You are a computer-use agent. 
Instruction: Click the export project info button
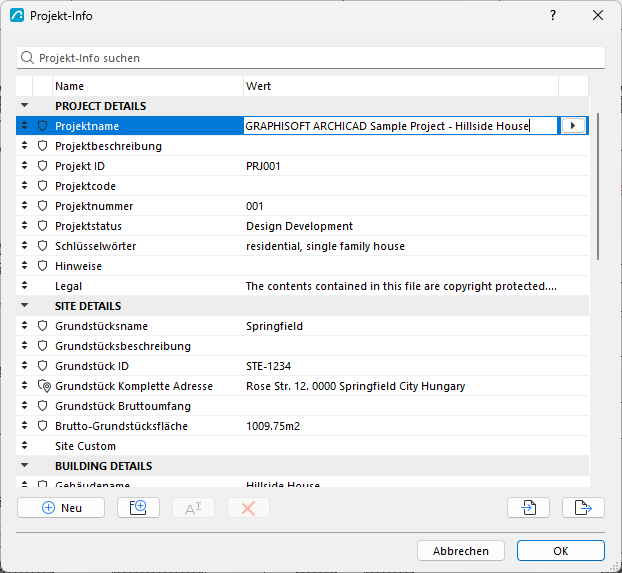click(x=584, y=508)
